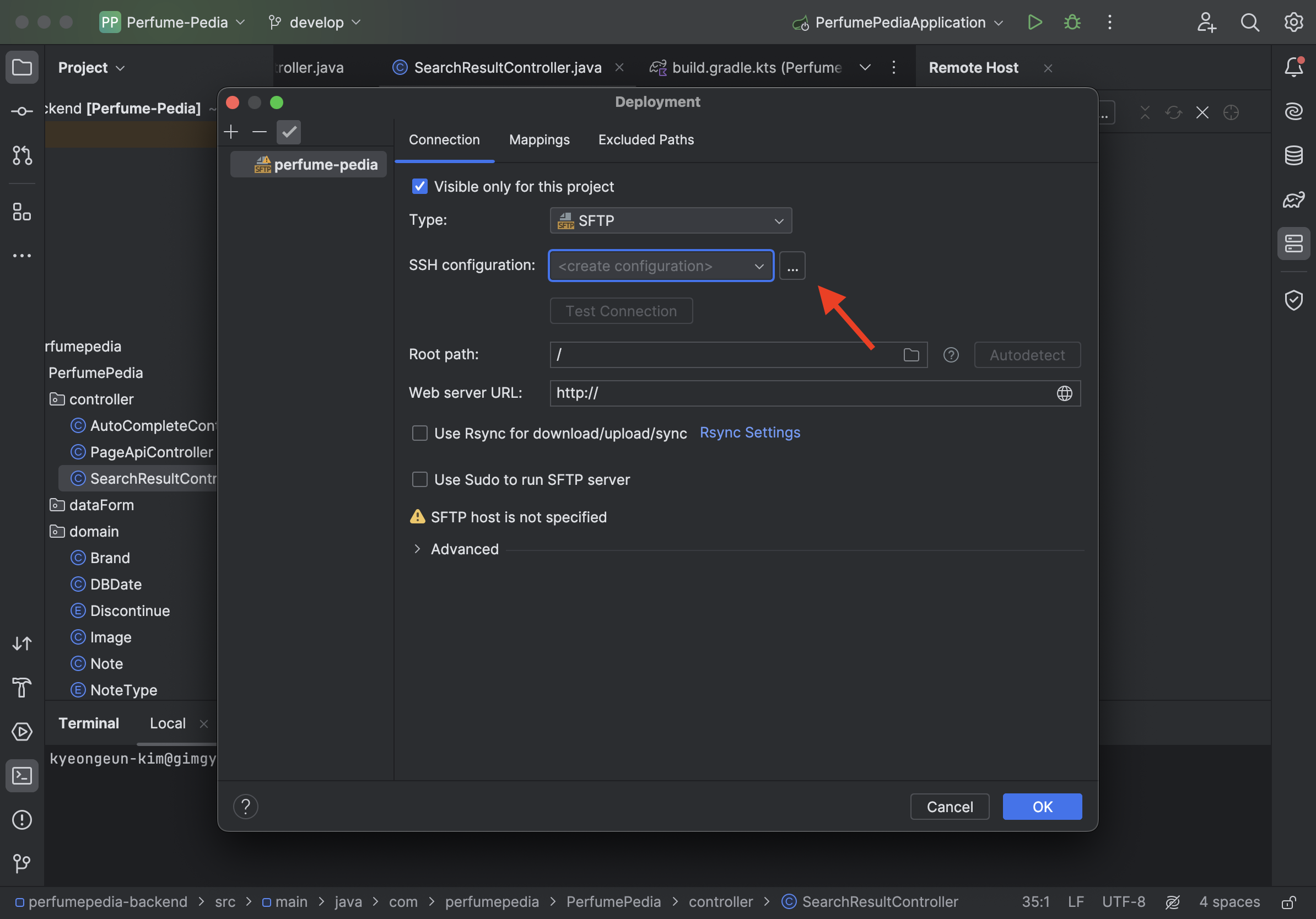The width and height of the screenshot is (1316, 919).
Task: Click the OK button
Action: click(1042, 807)
